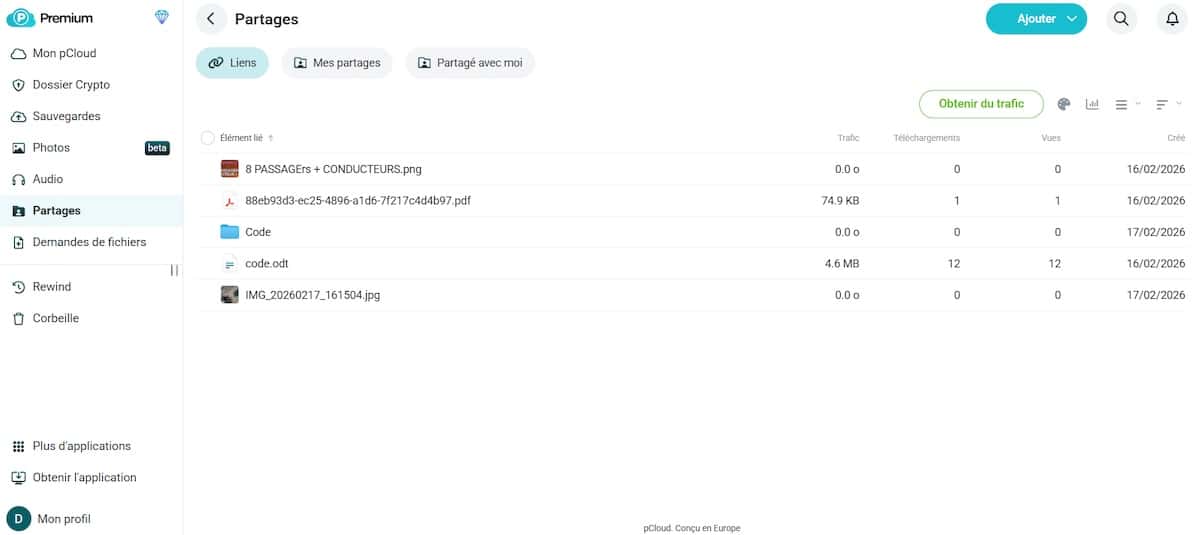Go back with the arrow button
The width and height of the screenshot is (1200, 535).
(211, 19)
